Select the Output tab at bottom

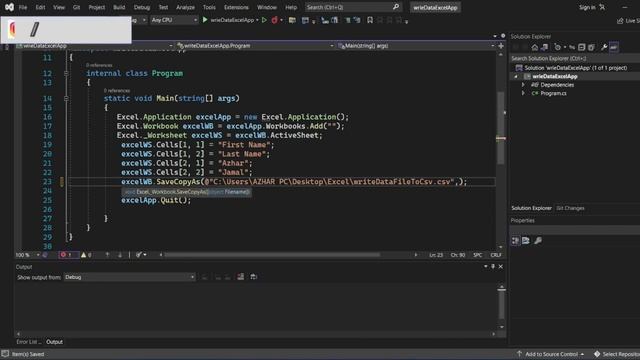(x=54, y=342)
